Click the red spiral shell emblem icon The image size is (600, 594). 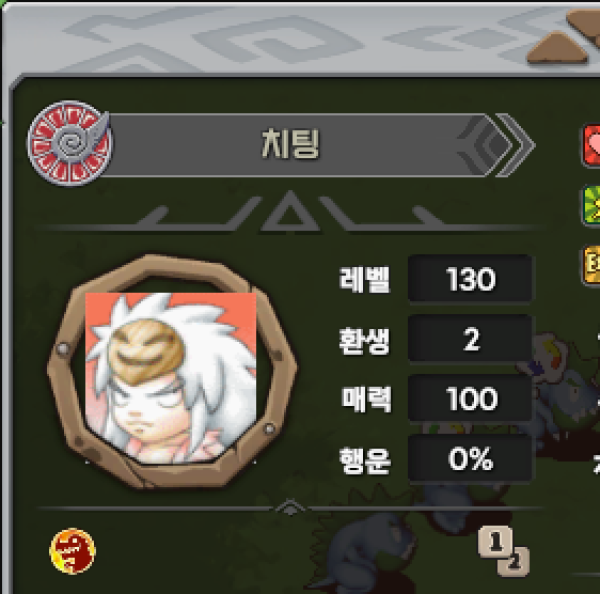[x=69, y=144]
